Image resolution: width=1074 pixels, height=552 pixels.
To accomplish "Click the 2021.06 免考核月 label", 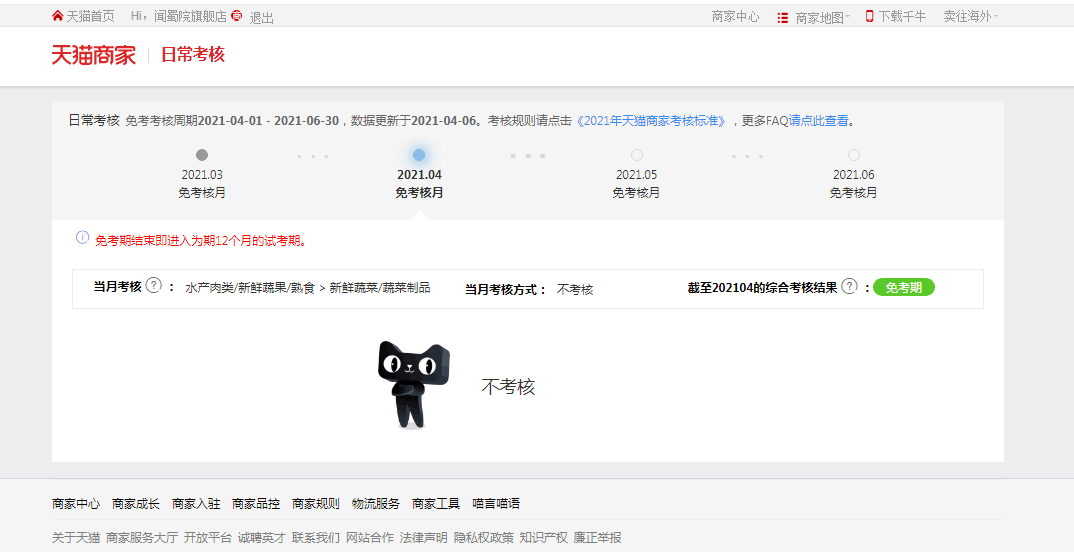I will (853, 193).
